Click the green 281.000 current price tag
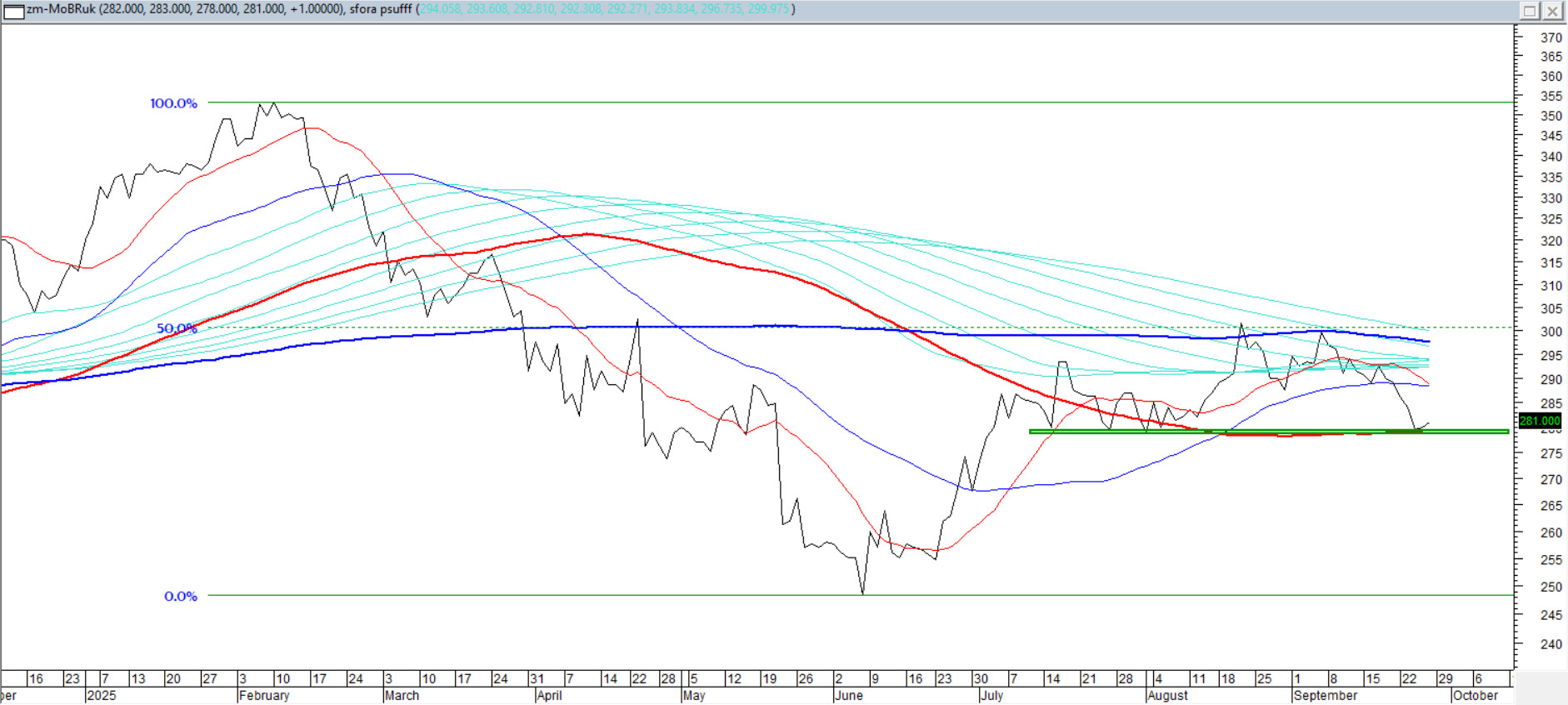 [x=1539, y=421]
